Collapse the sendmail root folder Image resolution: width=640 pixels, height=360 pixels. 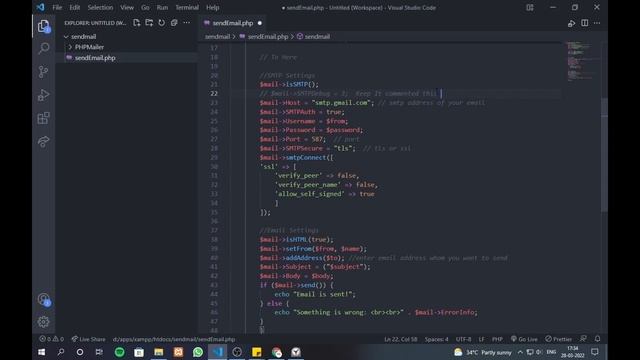(x=66, y=36)
